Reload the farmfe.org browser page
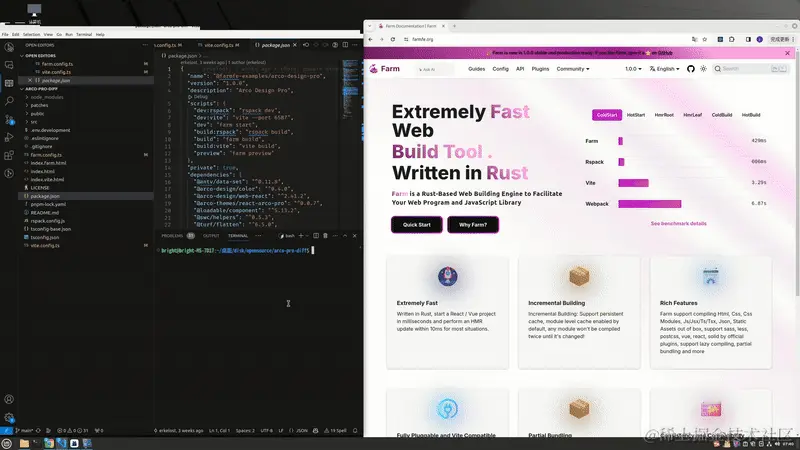 click(393, 39)
